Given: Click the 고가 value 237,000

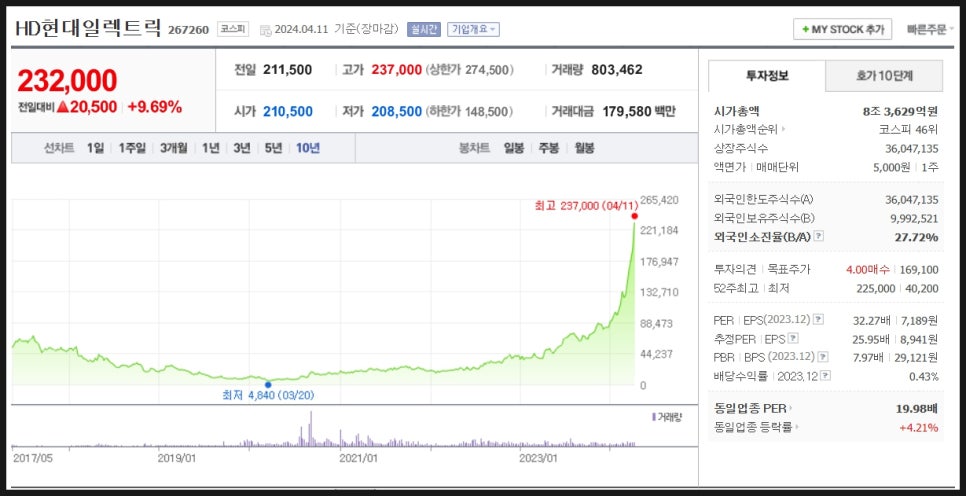Looking at the screenshot, I should click(x=397, y=70).
